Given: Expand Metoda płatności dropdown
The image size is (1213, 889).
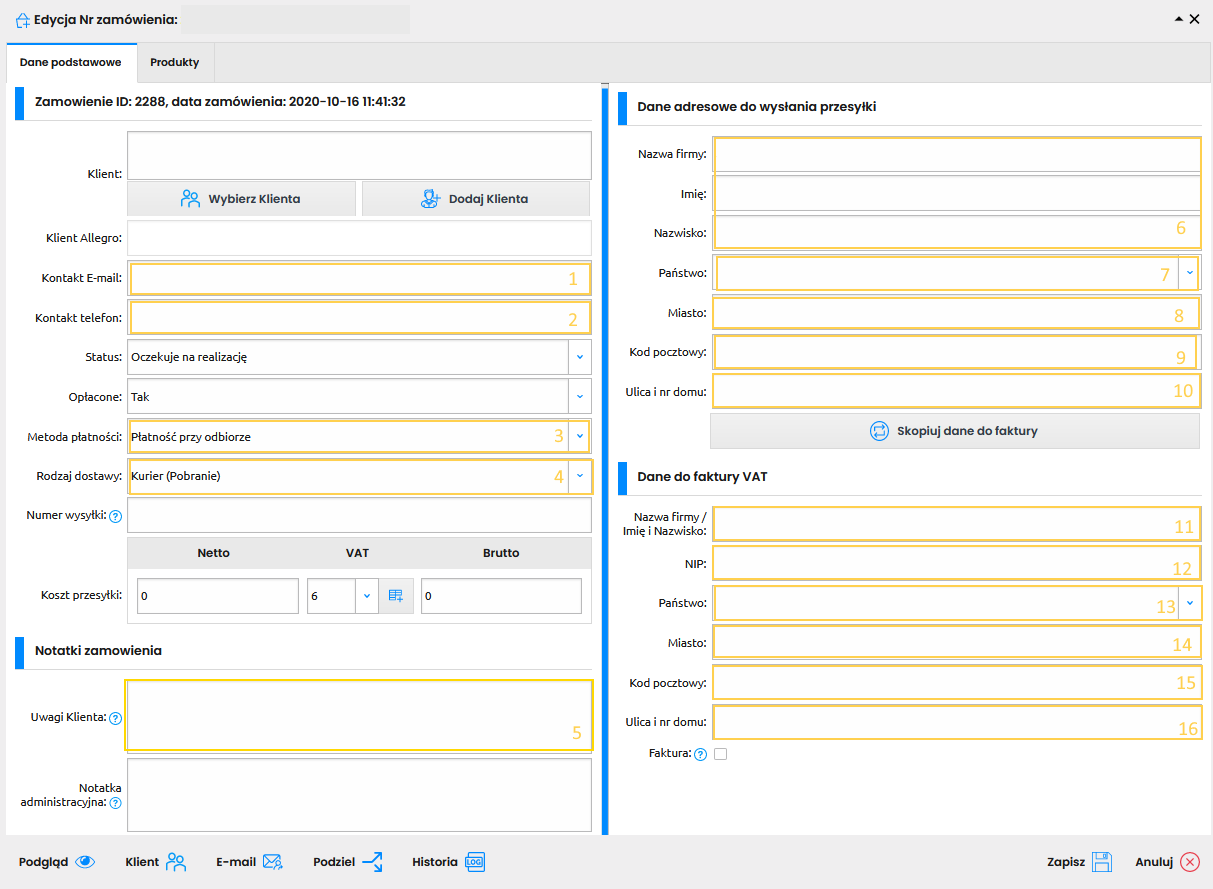Looking at the screenshot, I should [579, 437].
